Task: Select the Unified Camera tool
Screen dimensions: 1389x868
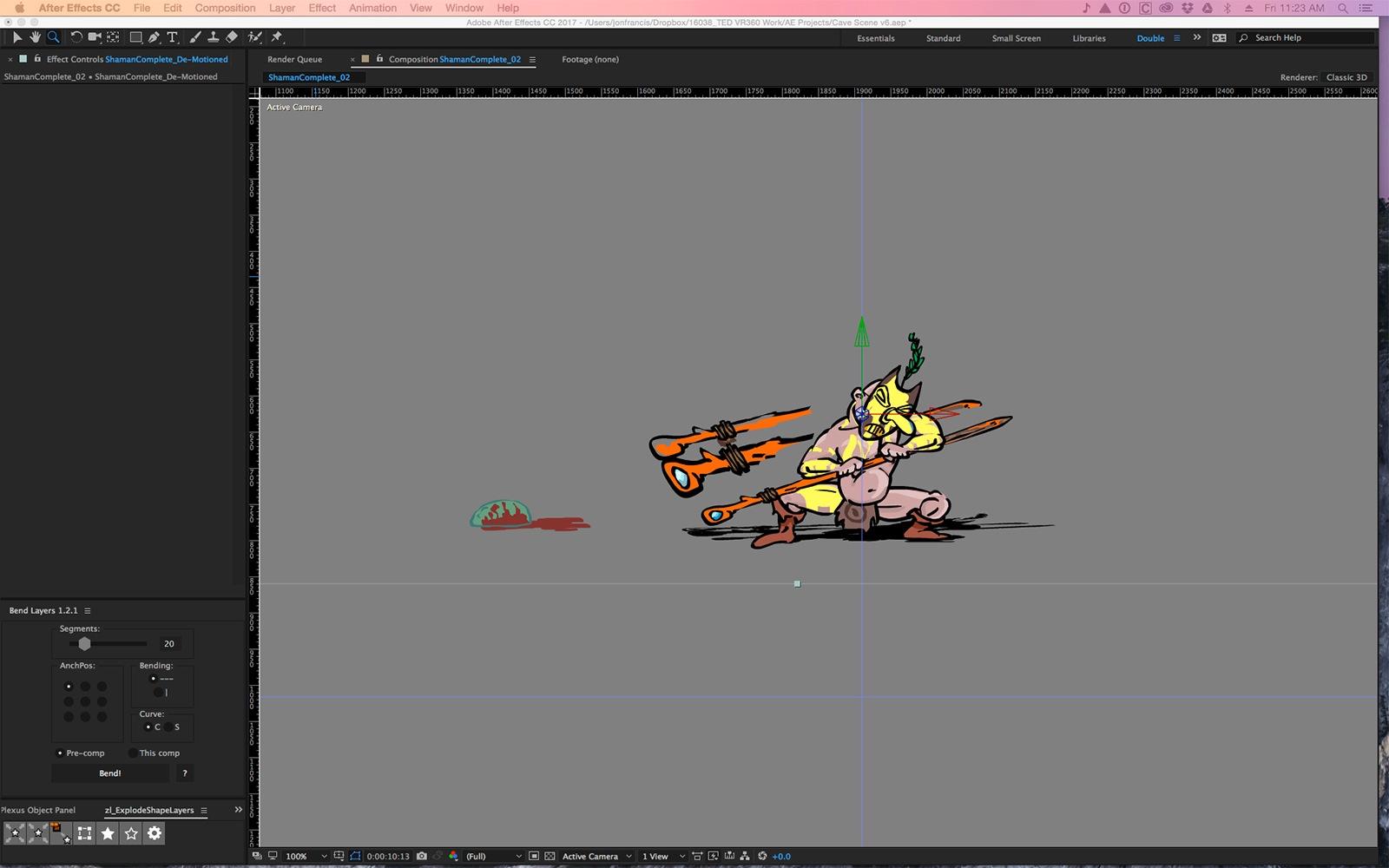Action: [x=95, y=37]
